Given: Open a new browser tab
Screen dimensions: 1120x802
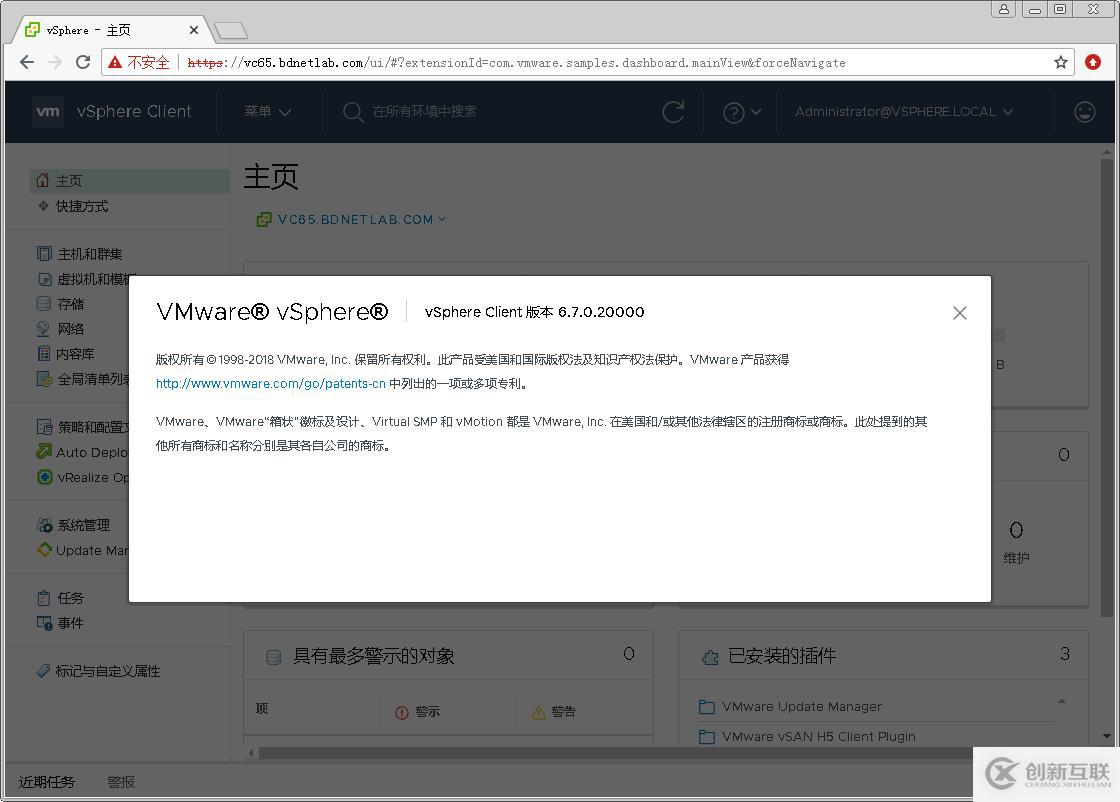Looking at the screenshot, I should (231, 31).
